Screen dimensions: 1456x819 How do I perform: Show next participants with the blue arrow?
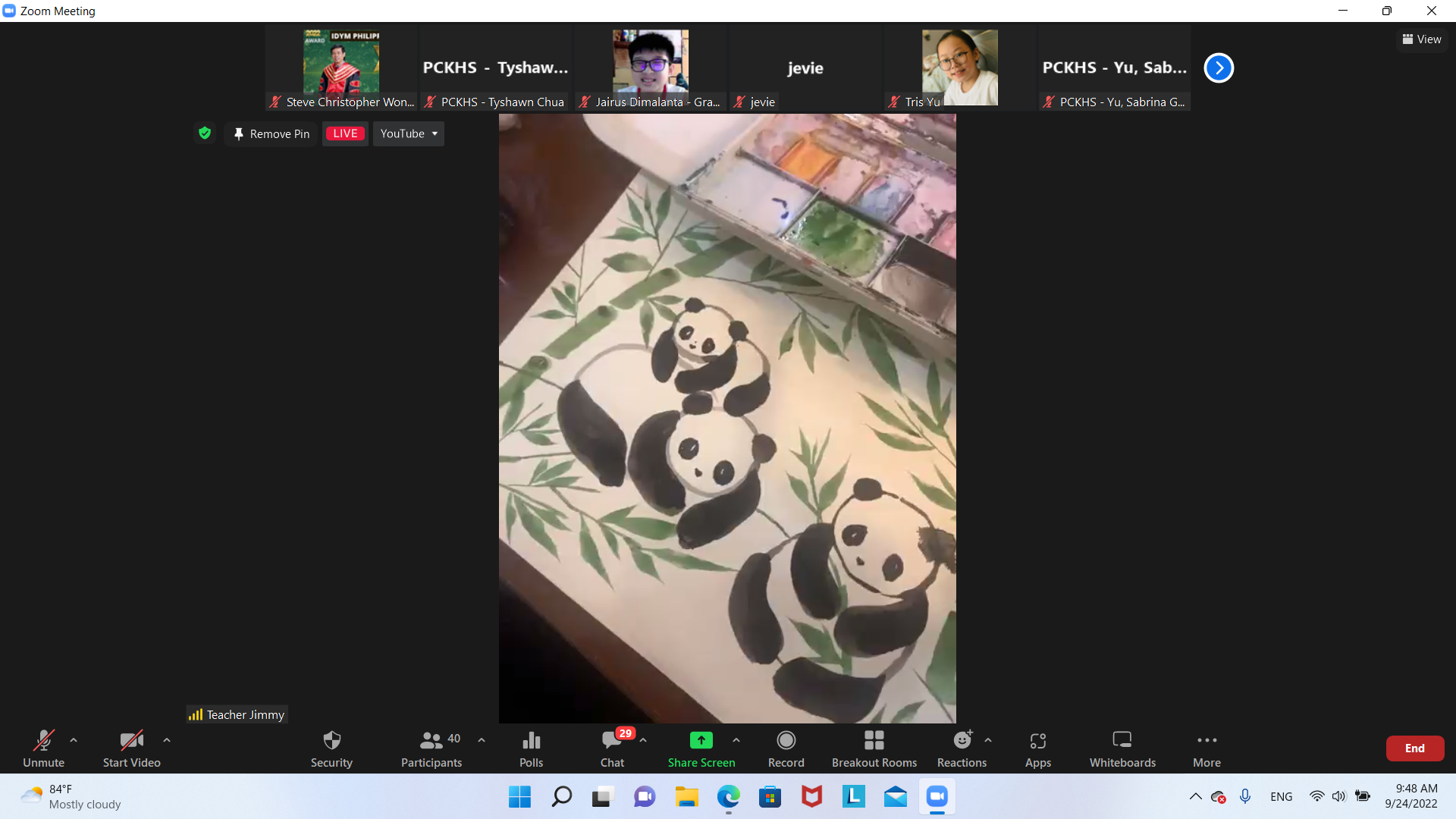click(x=1219, y=67)
